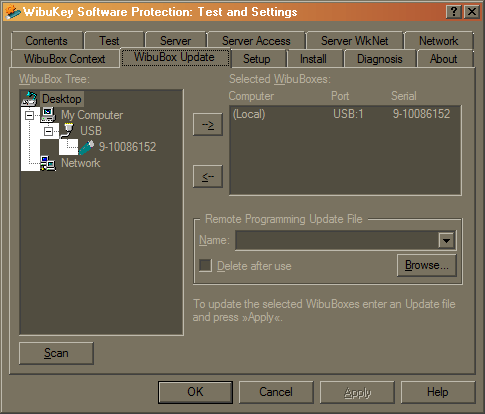The height and width of the screenshot is (414, 485).
Task: Click the Cancel button
Action: click(276, 392)
